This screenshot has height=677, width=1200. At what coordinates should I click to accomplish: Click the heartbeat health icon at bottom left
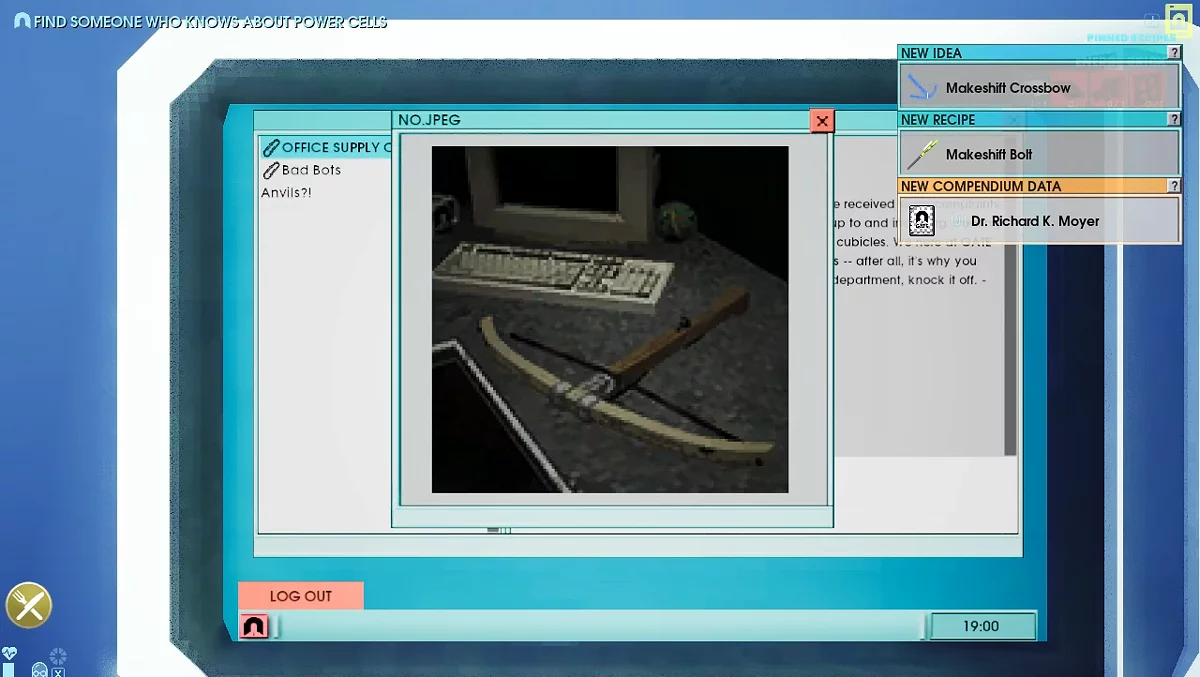[x=9, y=653]
